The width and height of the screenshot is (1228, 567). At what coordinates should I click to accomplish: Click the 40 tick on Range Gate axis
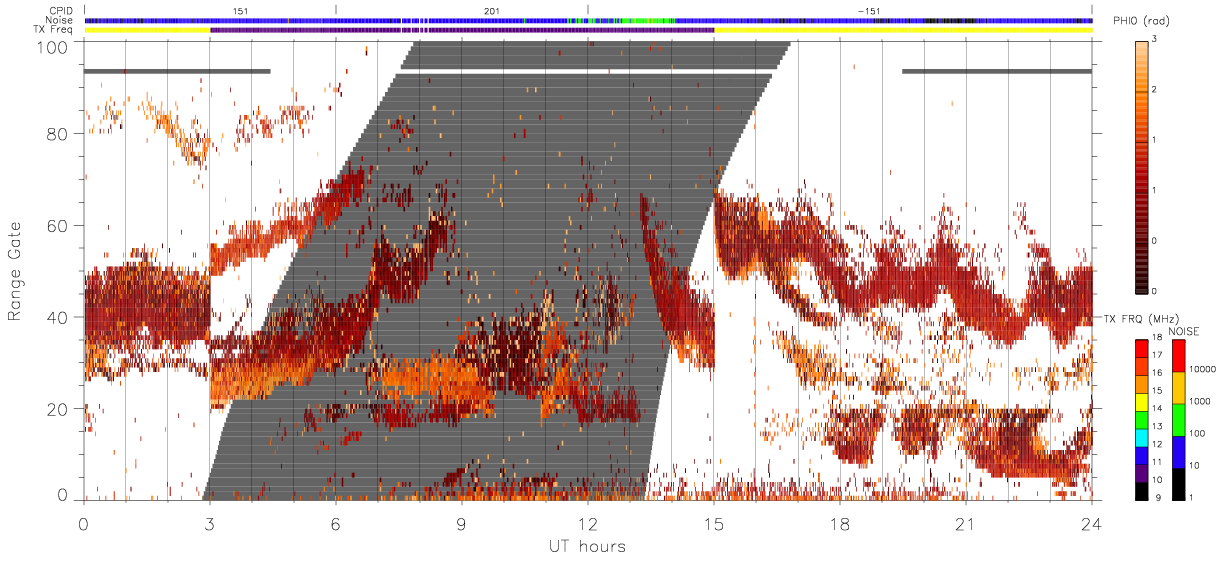click(56, 317)
